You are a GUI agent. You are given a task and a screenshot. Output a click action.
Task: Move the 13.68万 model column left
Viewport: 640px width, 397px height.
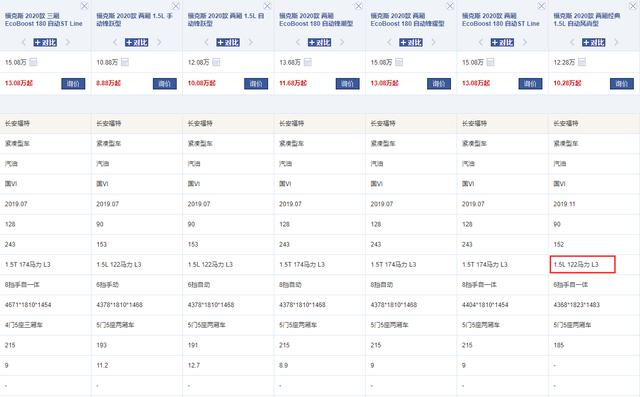(x=298, y=42)
